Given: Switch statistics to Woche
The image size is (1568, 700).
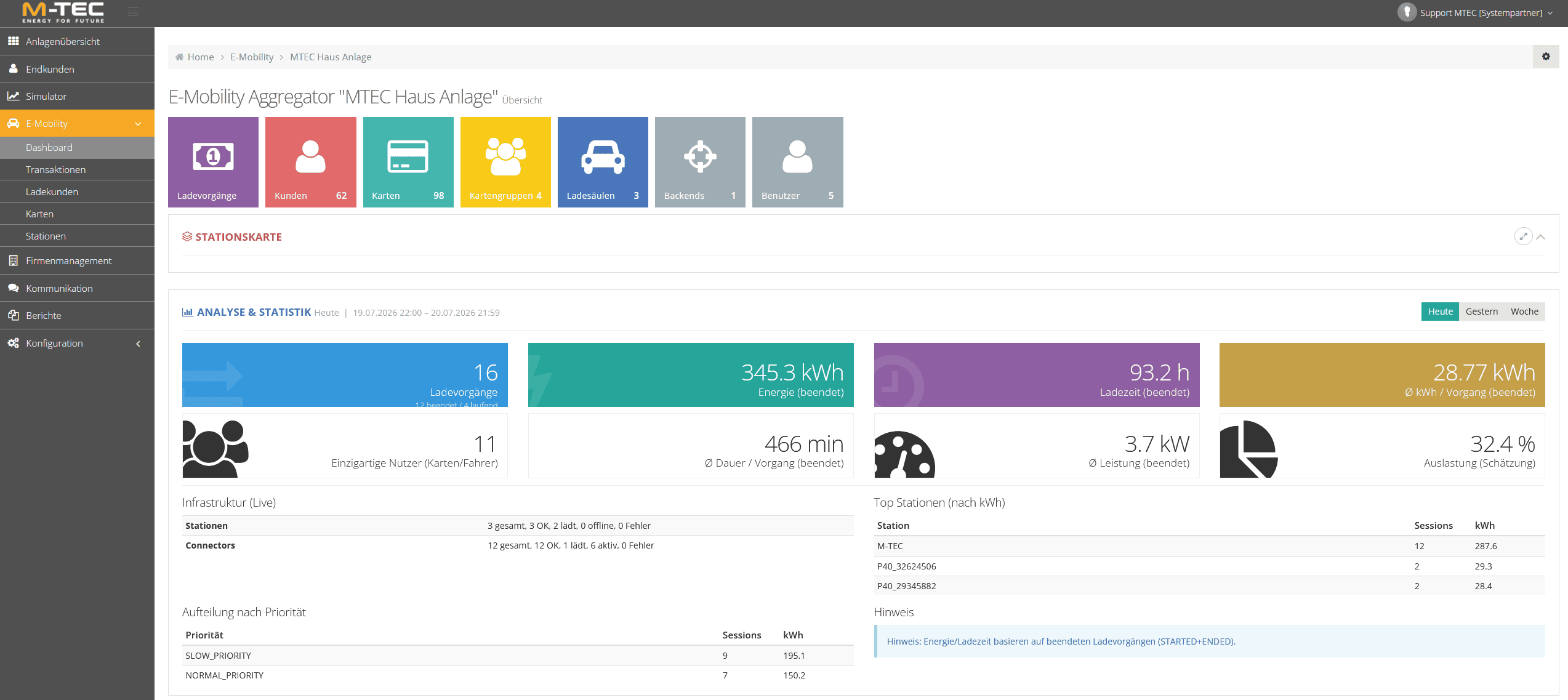Looking at the screenshot, I should click(1524, 312).
